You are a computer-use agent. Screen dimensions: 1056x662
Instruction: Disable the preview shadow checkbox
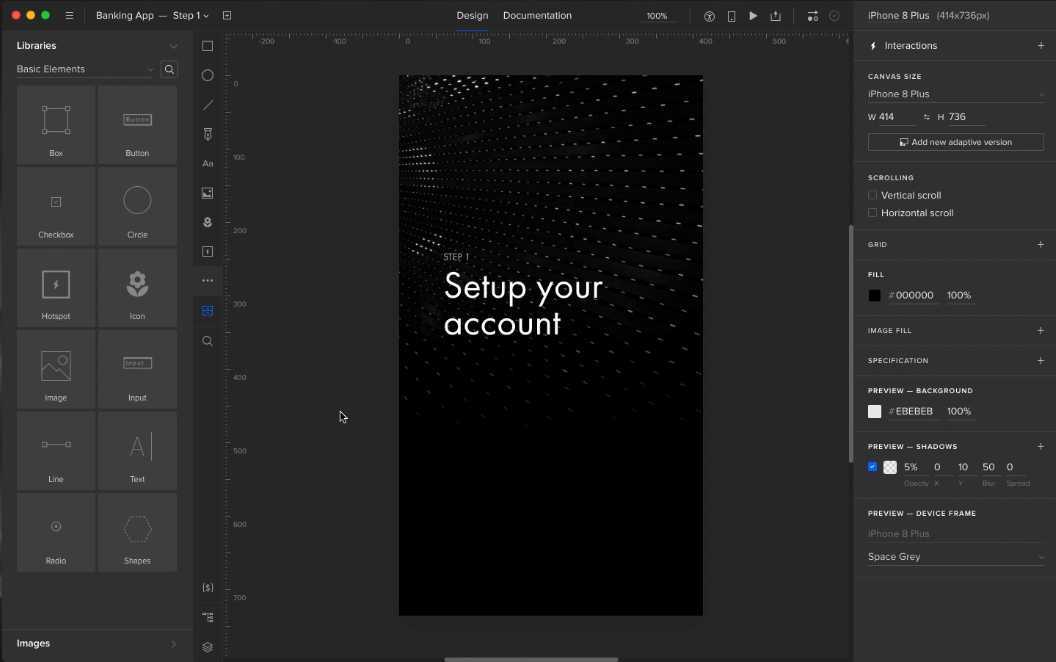tap(872, 467)
